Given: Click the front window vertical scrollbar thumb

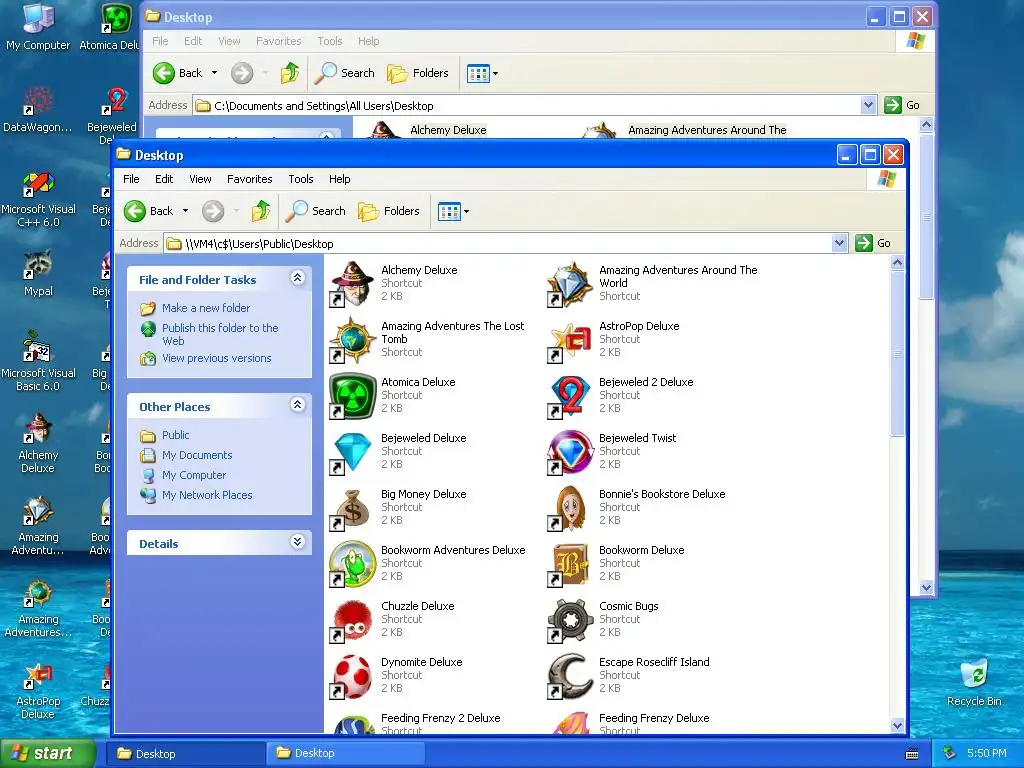Looking at the screenshot, I should tap(897, 353).
